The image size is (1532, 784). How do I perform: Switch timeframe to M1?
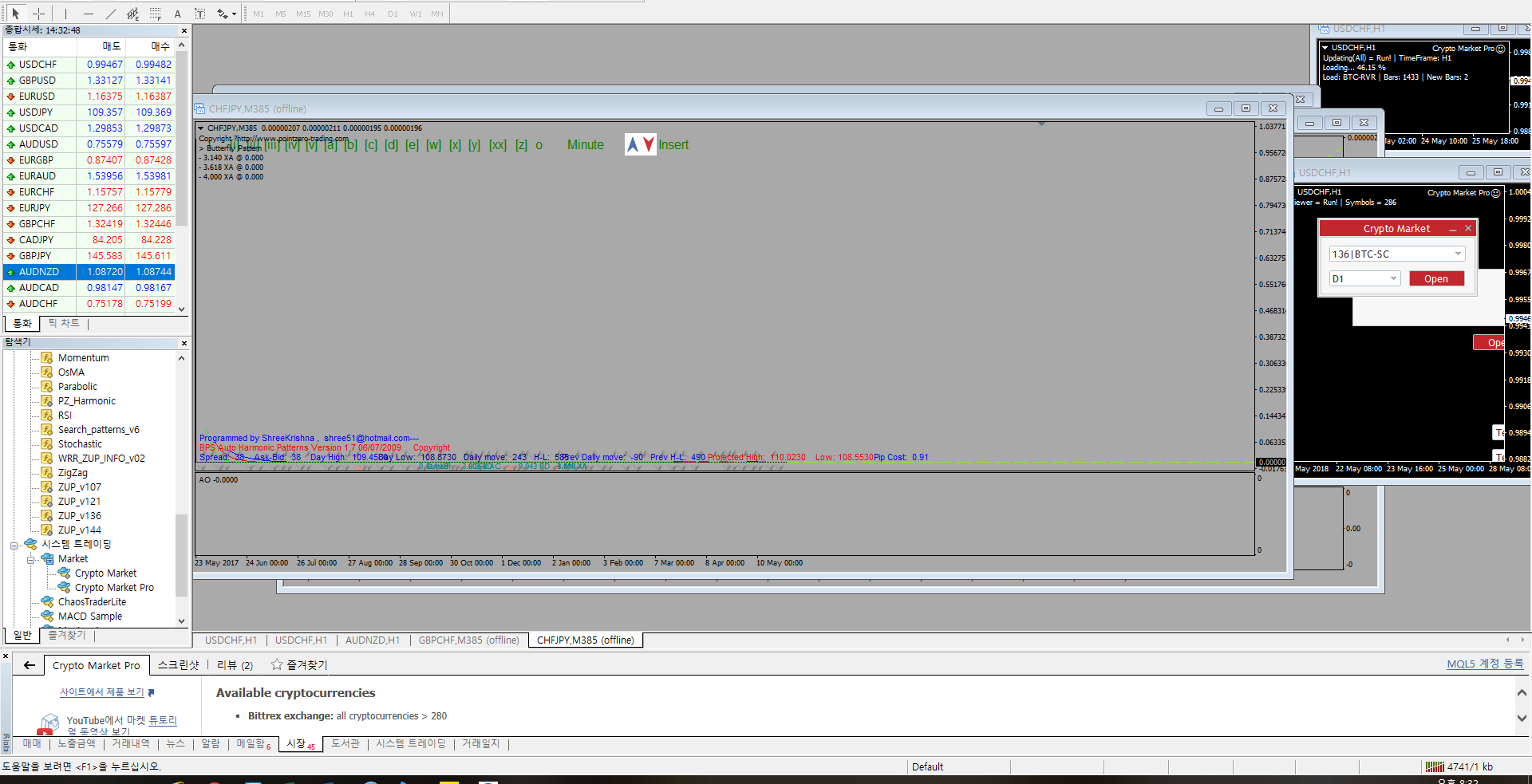point(259,14)
